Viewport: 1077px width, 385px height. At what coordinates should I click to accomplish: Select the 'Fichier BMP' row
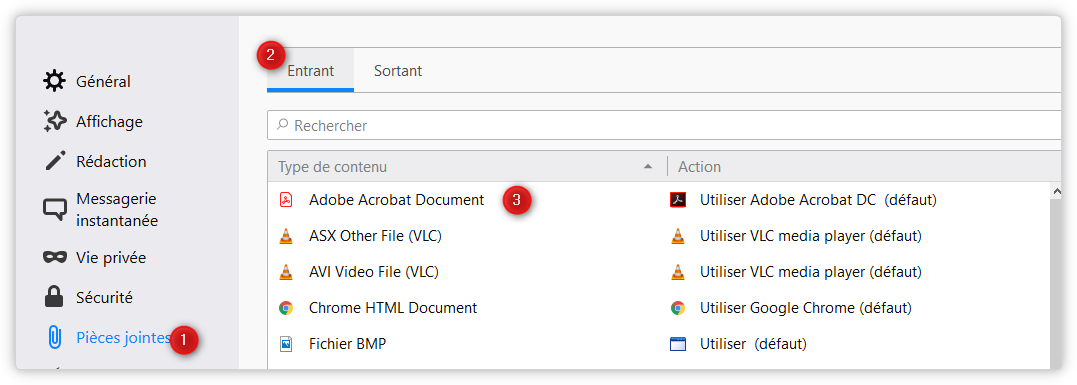[659, 343]
